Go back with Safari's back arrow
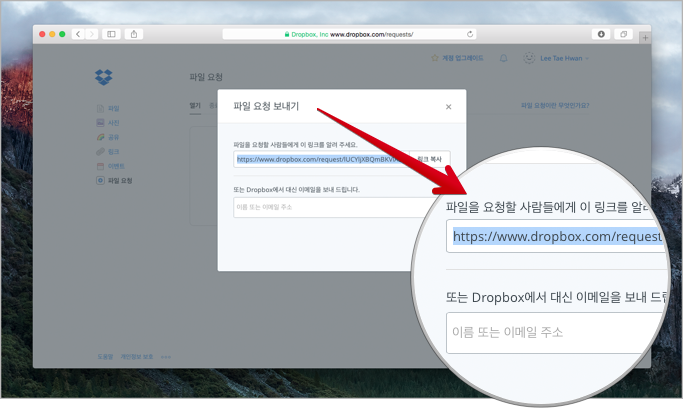The image size is (683, 408). [78, 34]
